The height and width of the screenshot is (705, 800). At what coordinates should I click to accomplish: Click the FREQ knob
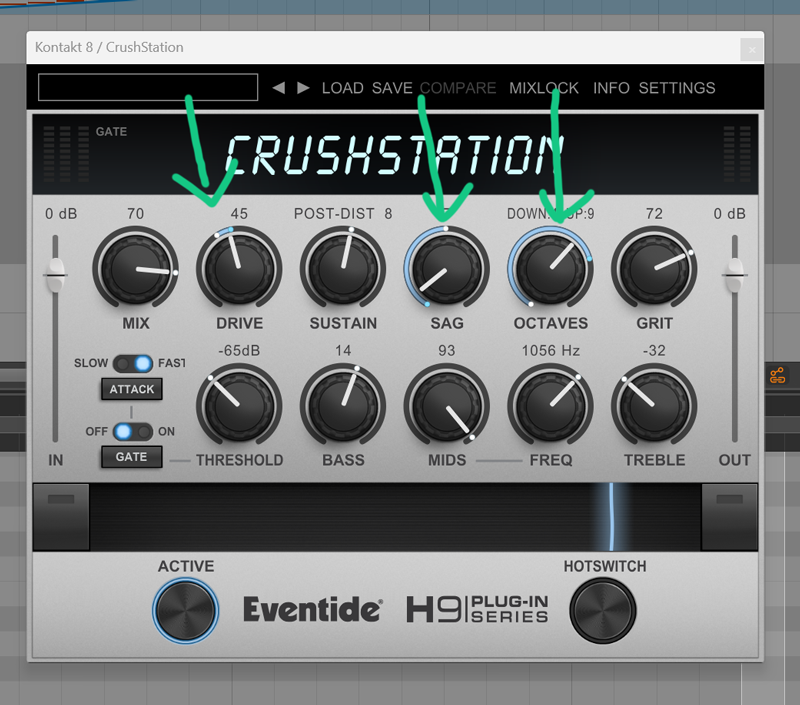[x=551, y=406]
